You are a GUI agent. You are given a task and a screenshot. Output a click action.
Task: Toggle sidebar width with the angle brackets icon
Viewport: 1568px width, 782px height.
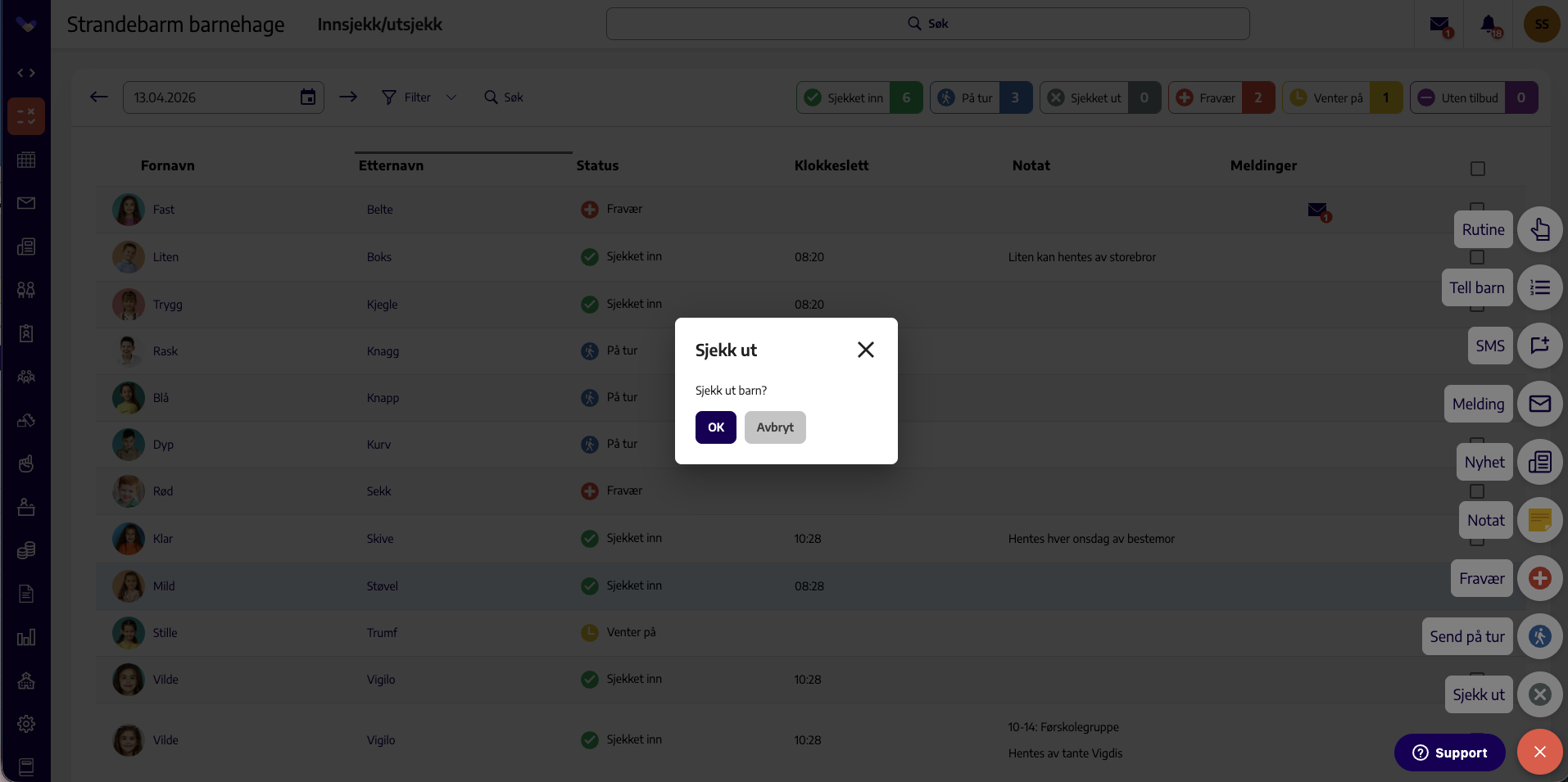coord(26,73)
